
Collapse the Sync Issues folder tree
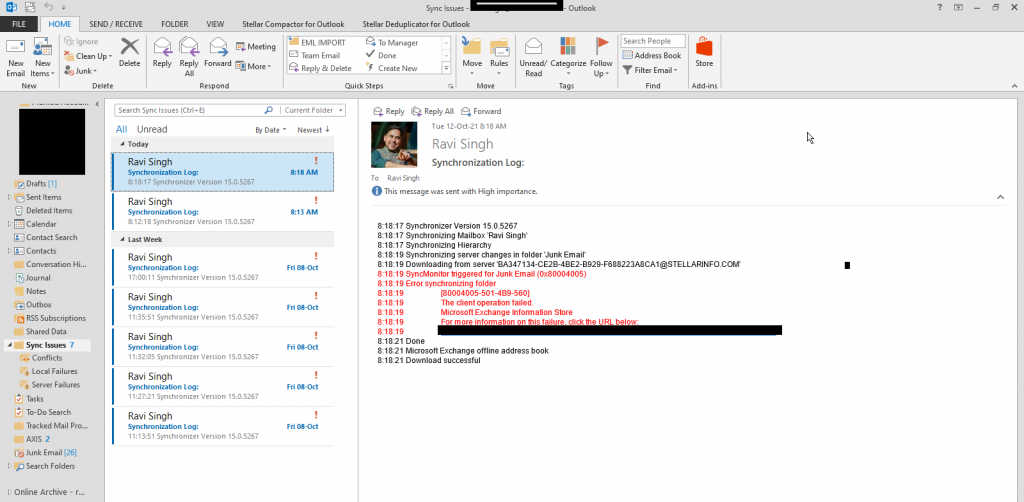click(x=10, y=345)
